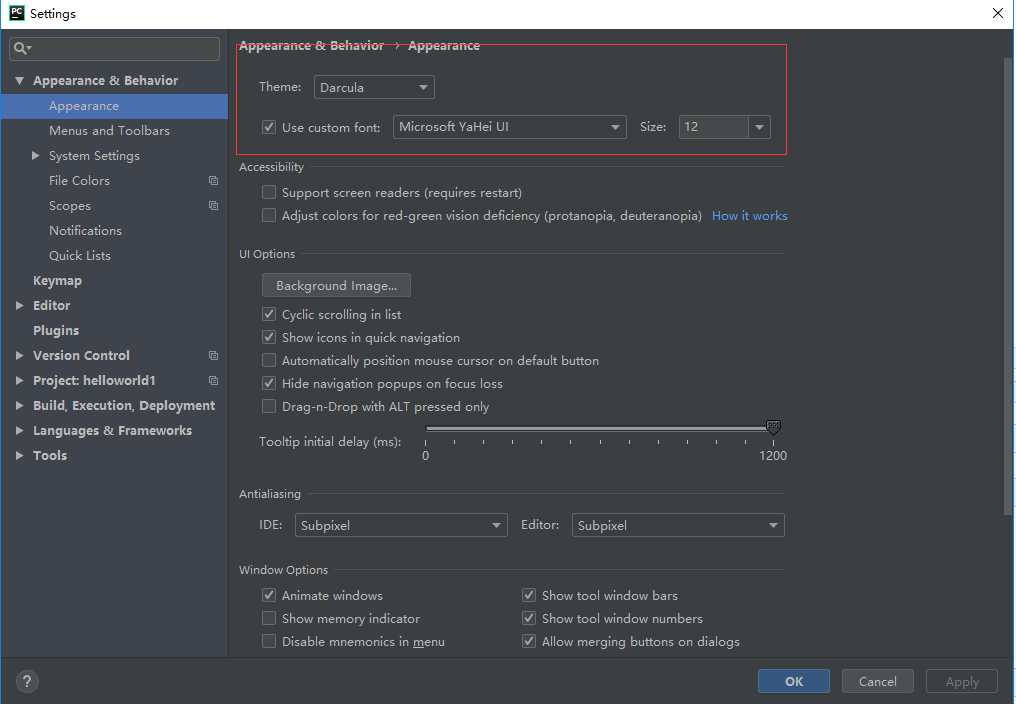Close the Settings dialog window

(998, 13)
